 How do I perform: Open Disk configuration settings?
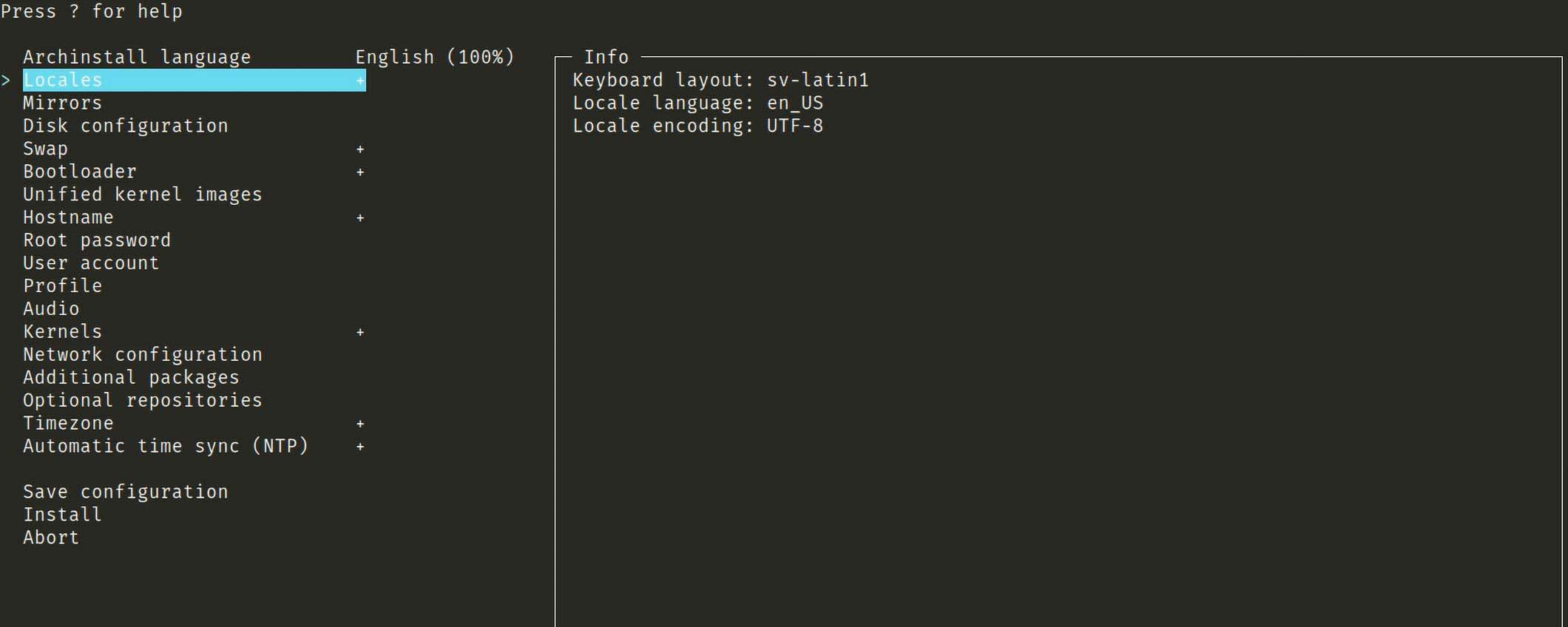click(x=126, y=126)
